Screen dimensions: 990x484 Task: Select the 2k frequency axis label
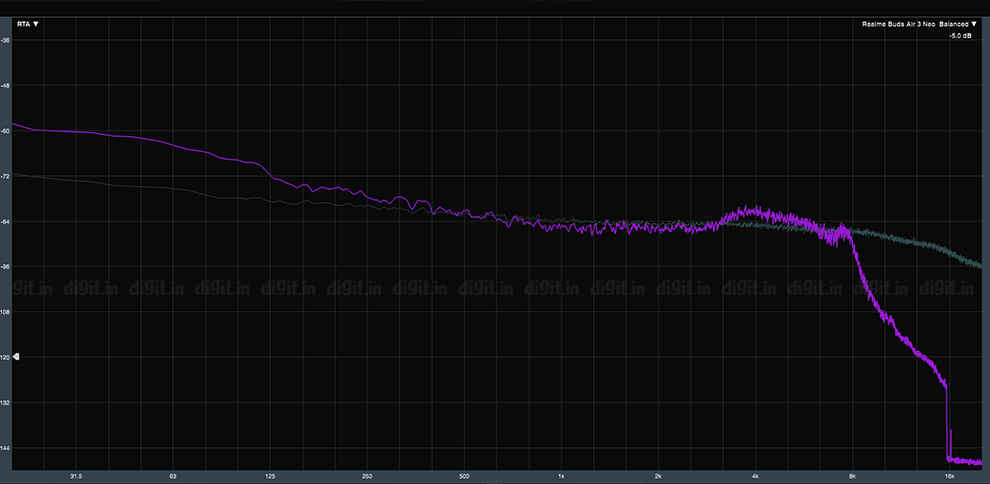[x=658, y=475]
